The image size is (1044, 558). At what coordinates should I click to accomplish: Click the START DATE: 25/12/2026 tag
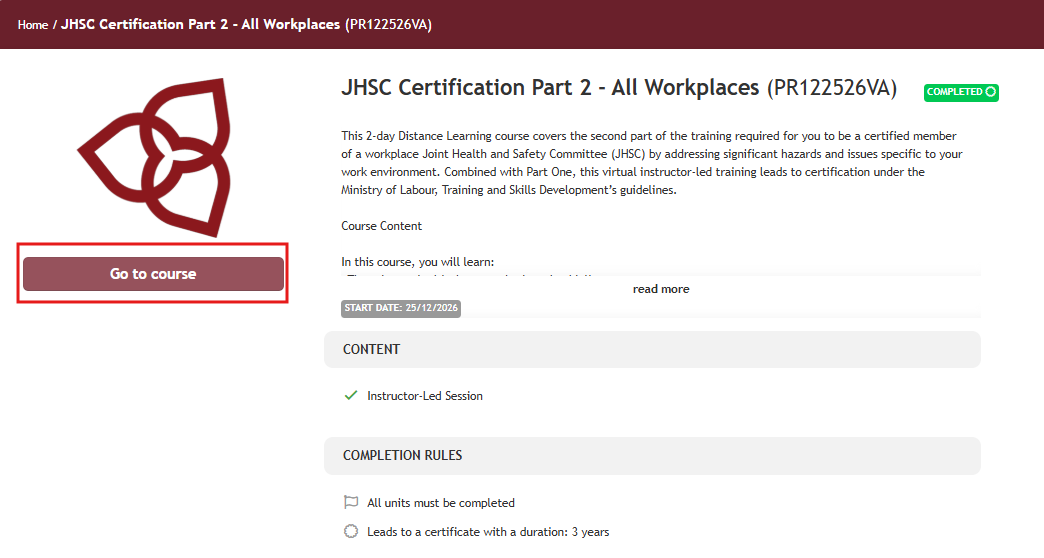coord(401,308)
